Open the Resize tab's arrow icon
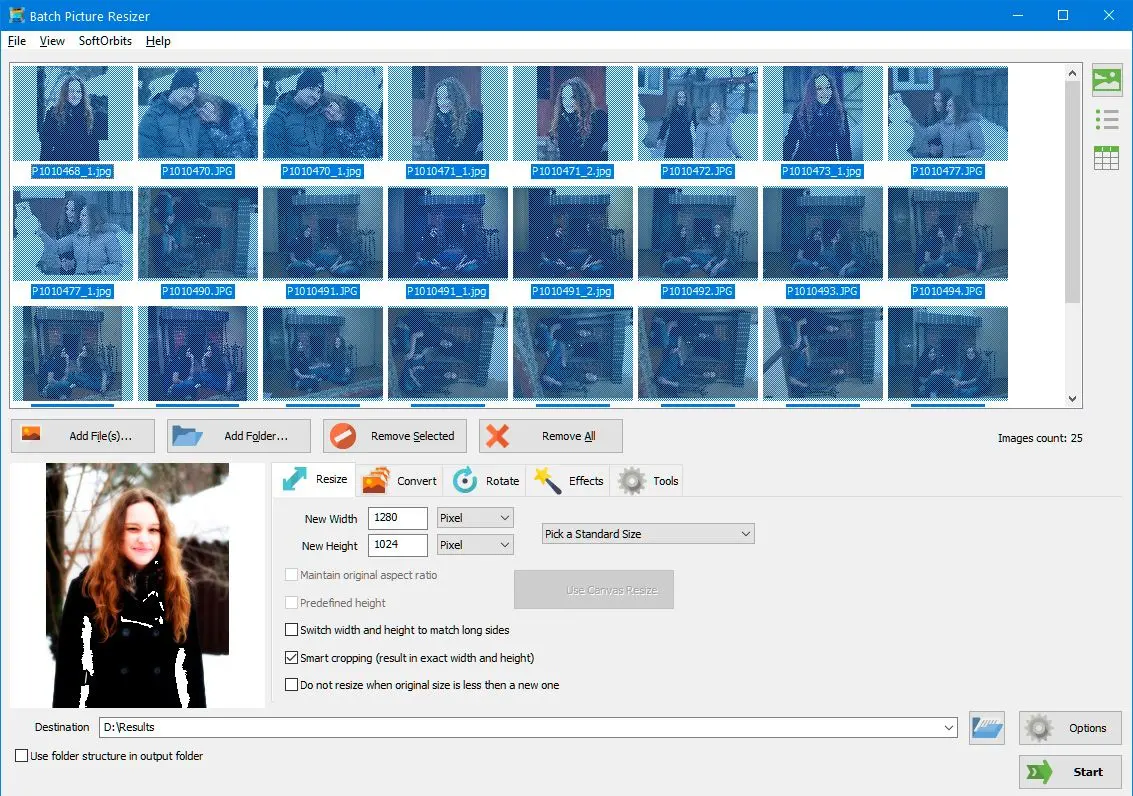Image resolution: width=1133 pixels, height=796 pixels. pos(296,479)
